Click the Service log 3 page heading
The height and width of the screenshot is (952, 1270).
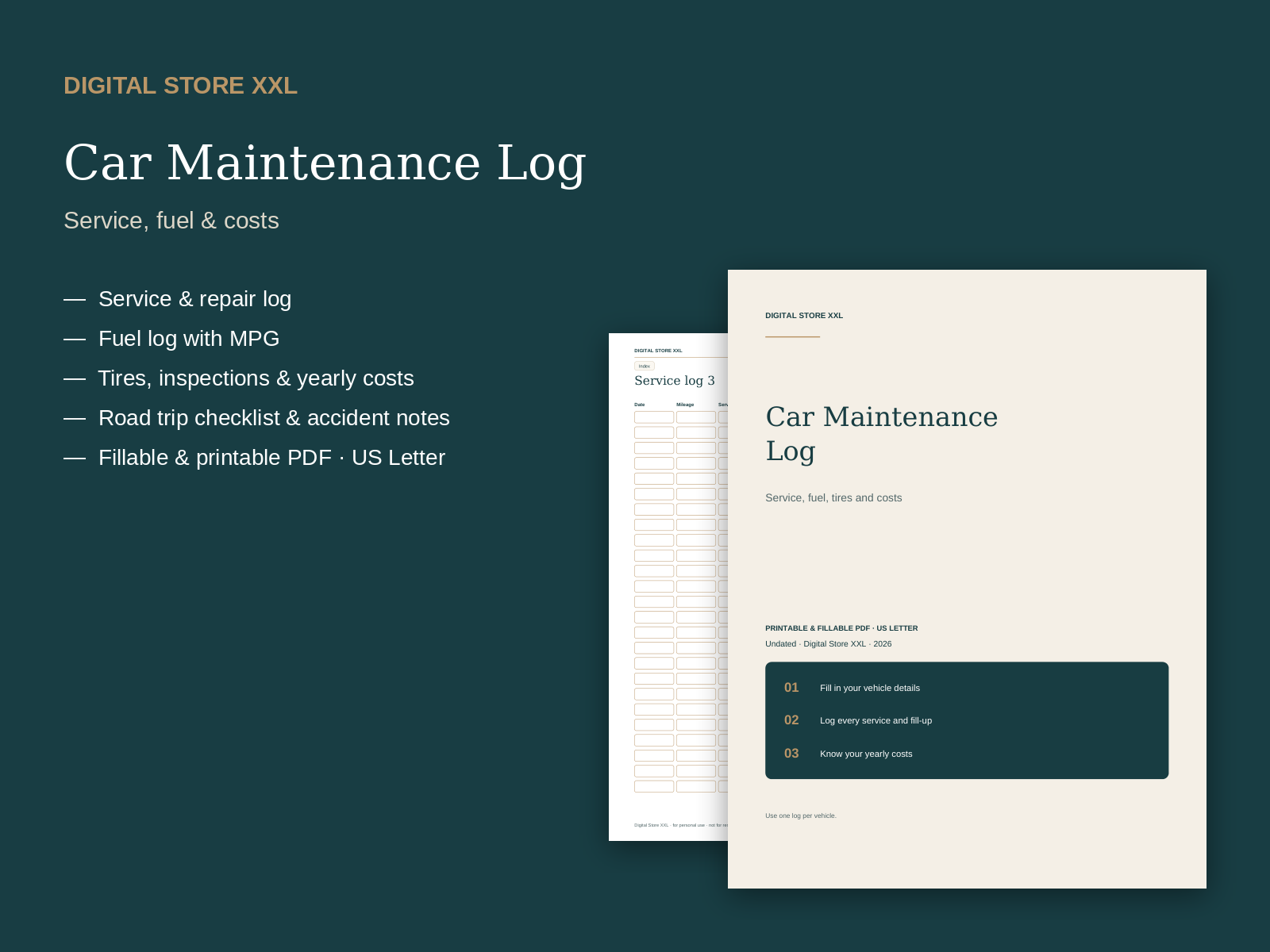[x=675, y=381]
